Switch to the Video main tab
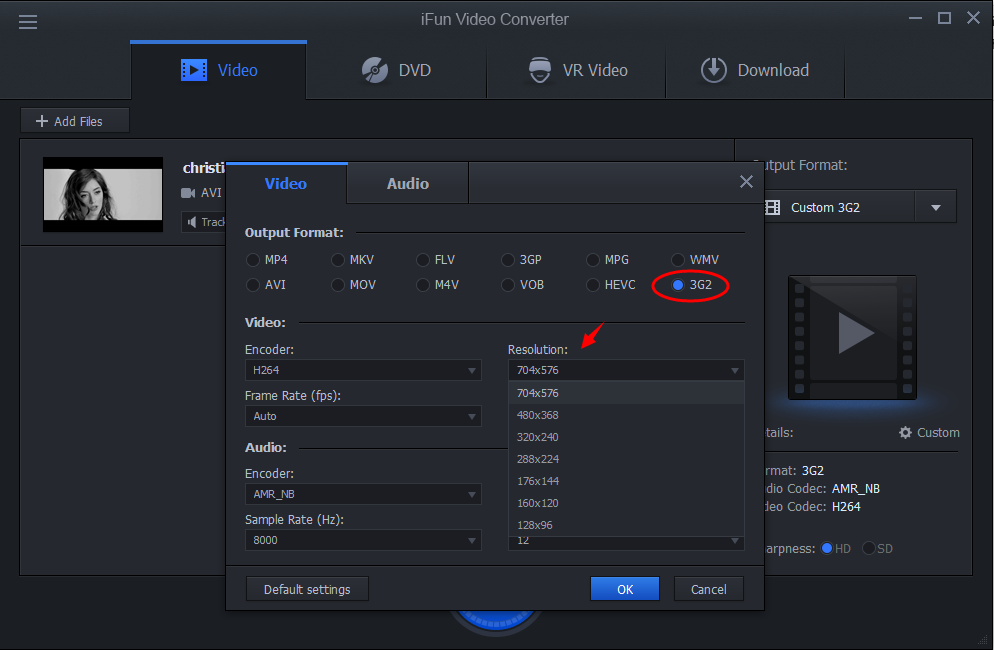The width and height of the screenshot is (994, 650). click(x=219, y=70)
